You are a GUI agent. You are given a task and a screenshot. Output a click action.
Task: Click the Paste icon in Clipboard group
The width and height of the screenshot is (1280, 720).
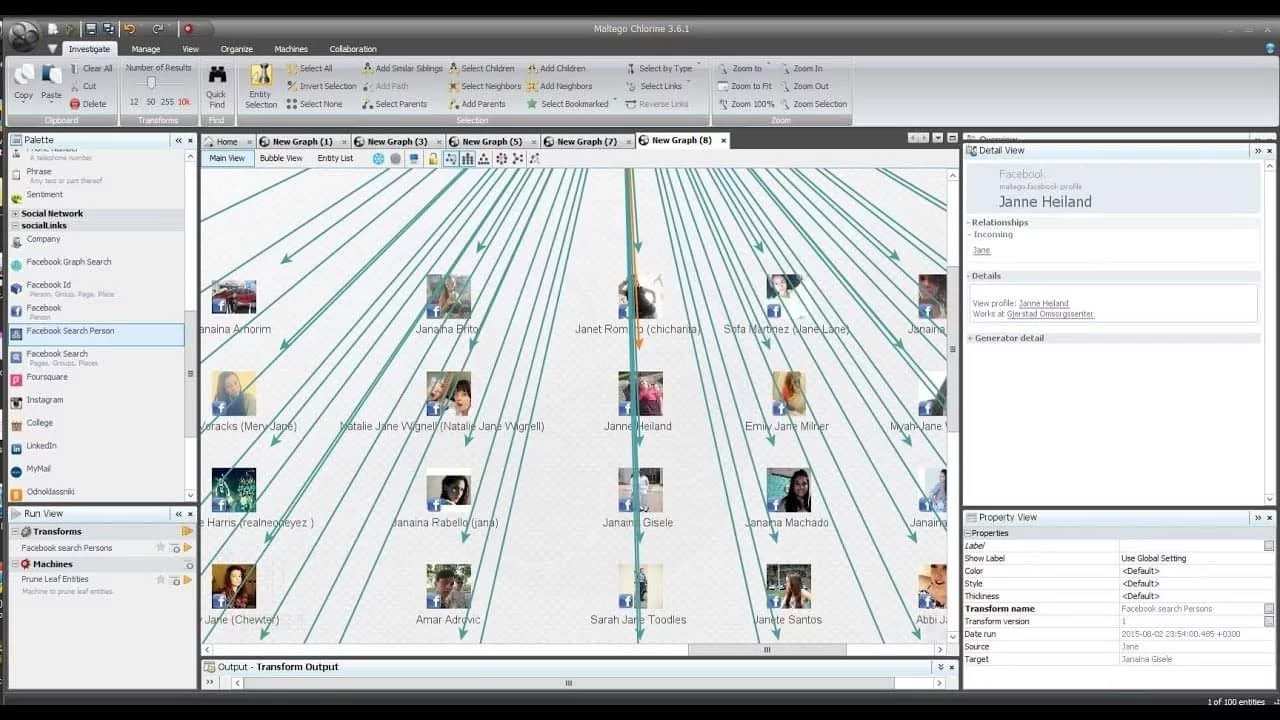point(51,77)
